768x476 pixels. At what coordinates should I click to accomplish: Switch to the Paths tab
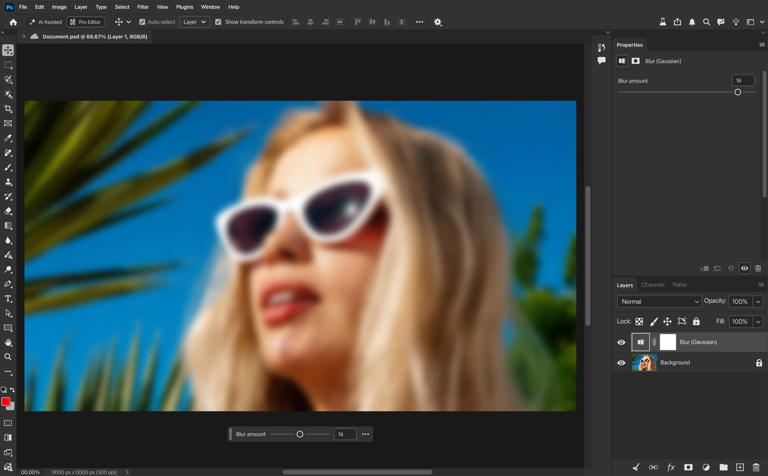[x=679, y=285]
